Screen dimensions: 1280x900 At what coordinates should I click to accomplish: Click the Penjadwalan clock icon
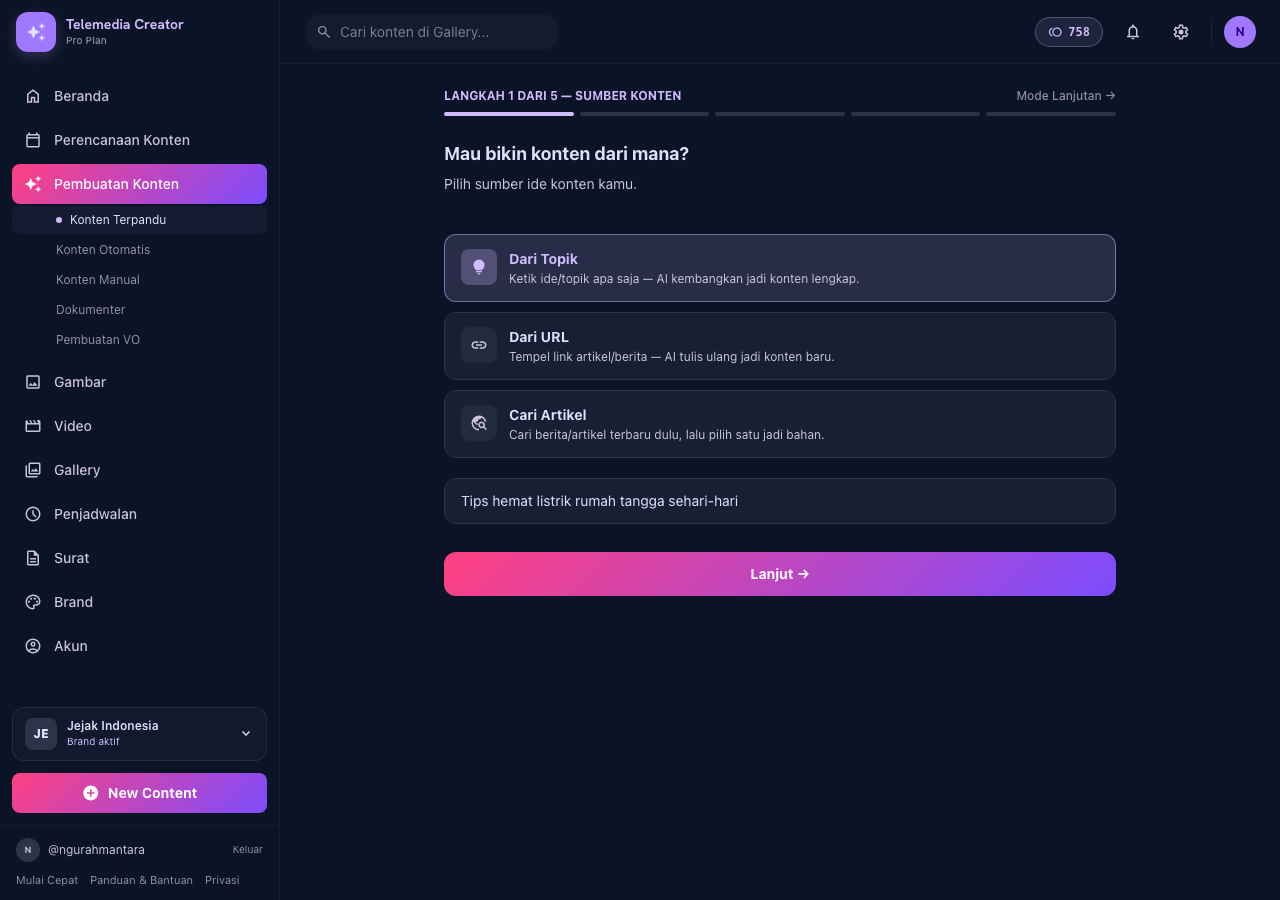pyautogui.click(x=33, y=514)
